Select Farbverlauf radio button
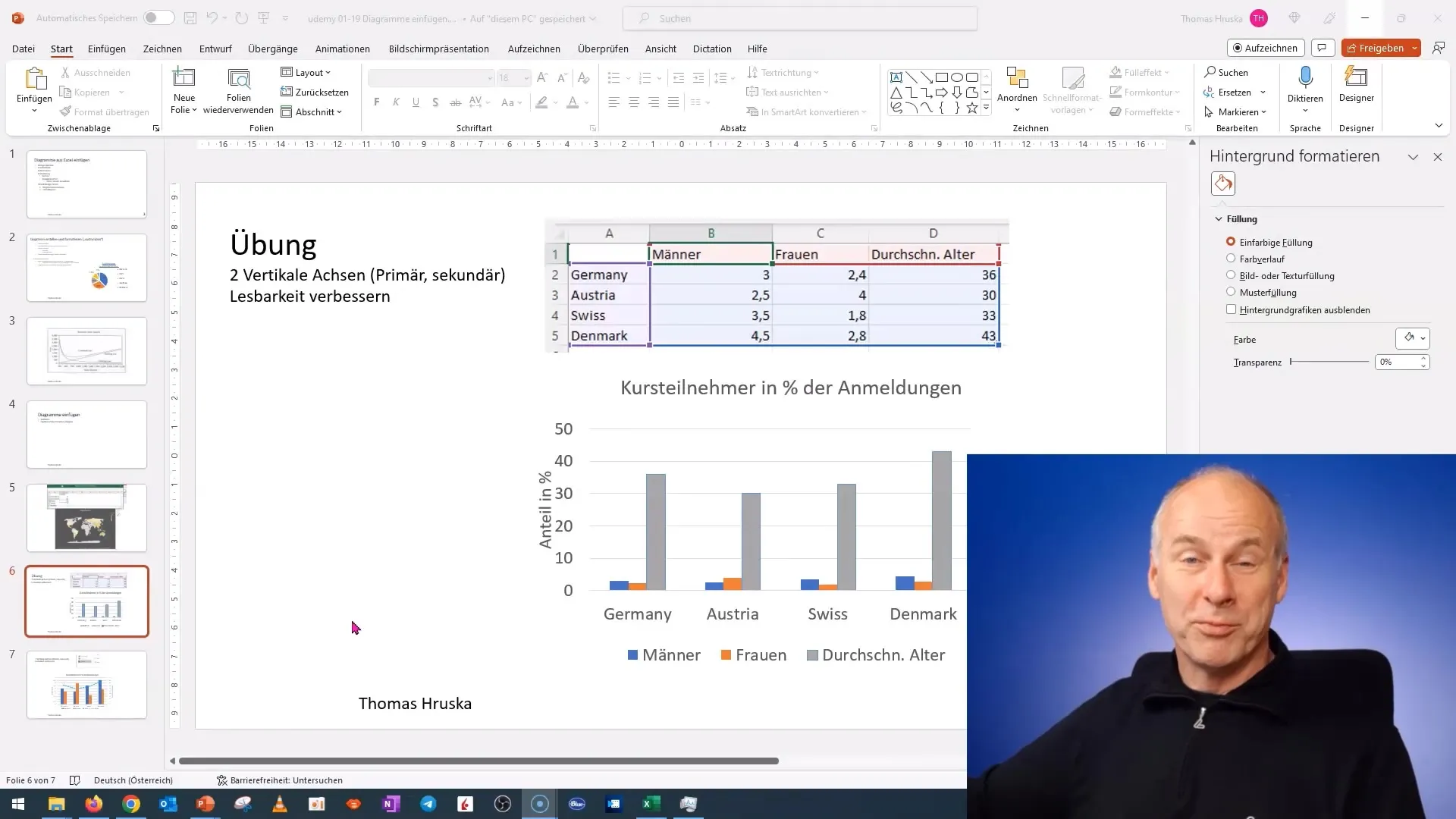 click(x=1231, y=259)
